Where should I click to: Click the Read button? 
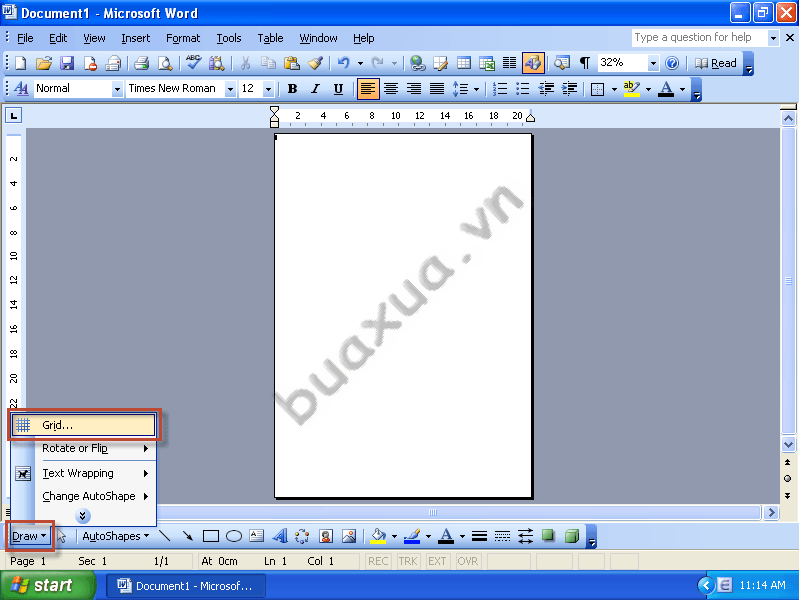pyautogui.click(x=716, y=63)
